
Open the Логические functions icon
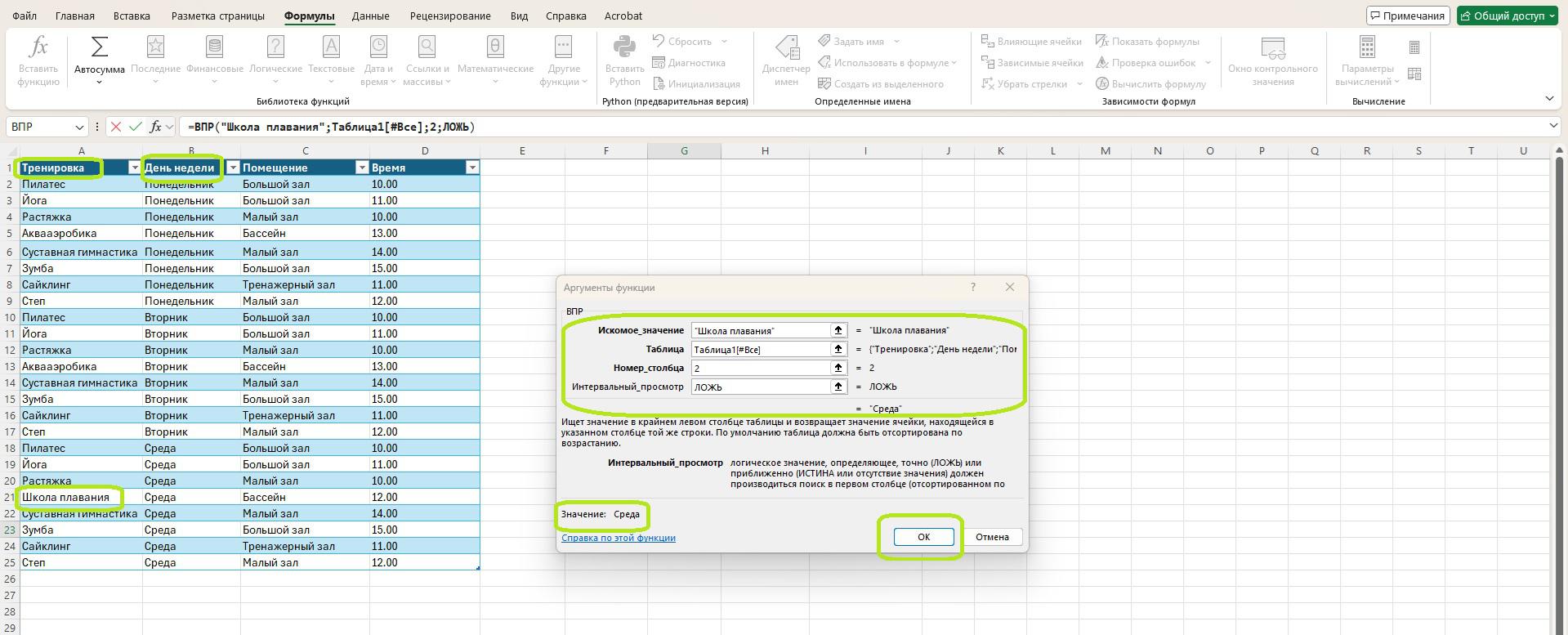(275, 47)
